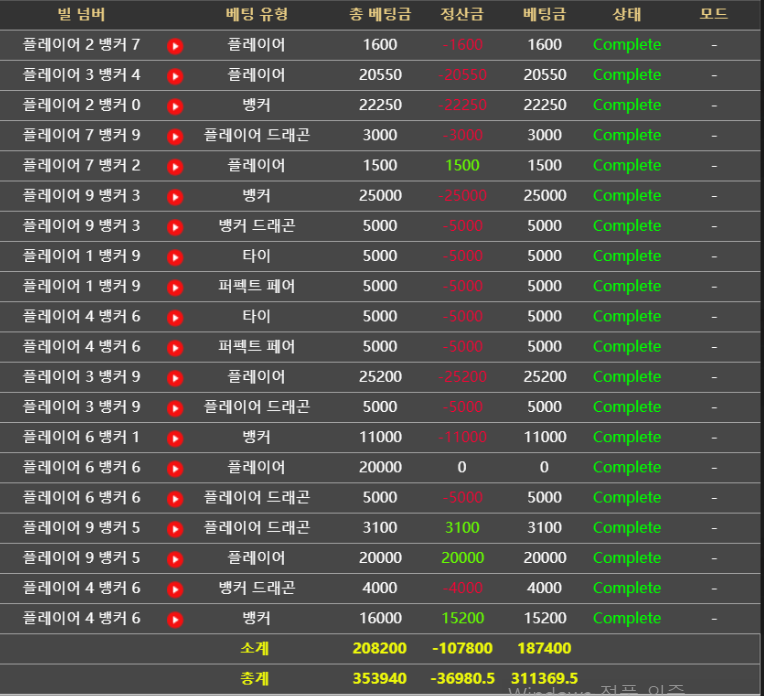Play replay for 플레이어 9 뱅커 5 20000 bet
This screenshot has height=696, width=764.
[175, 560]
